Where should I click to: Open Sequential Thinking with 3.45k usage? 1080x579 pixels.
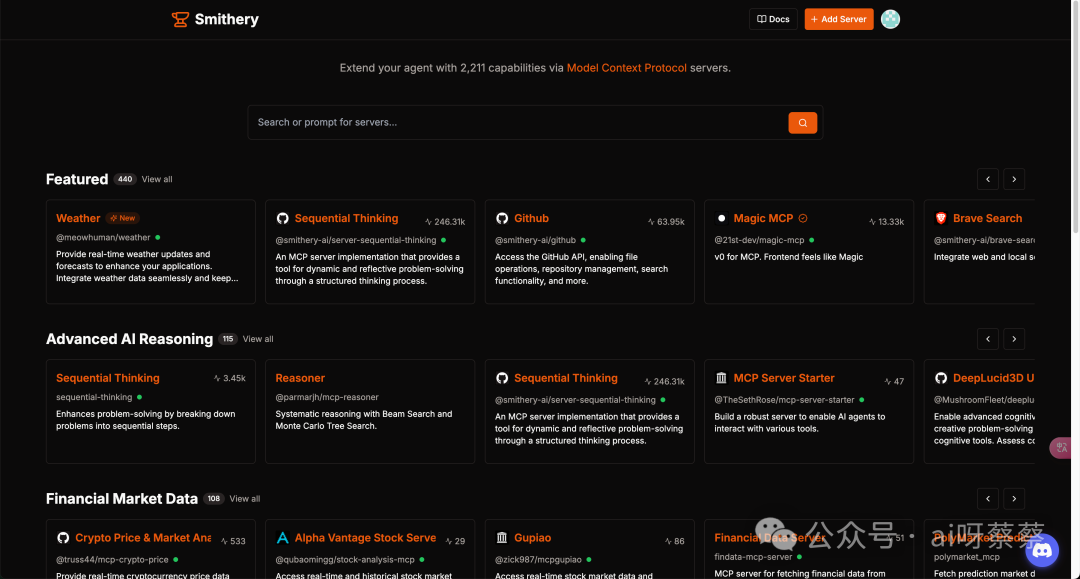(x=107, y=378)
